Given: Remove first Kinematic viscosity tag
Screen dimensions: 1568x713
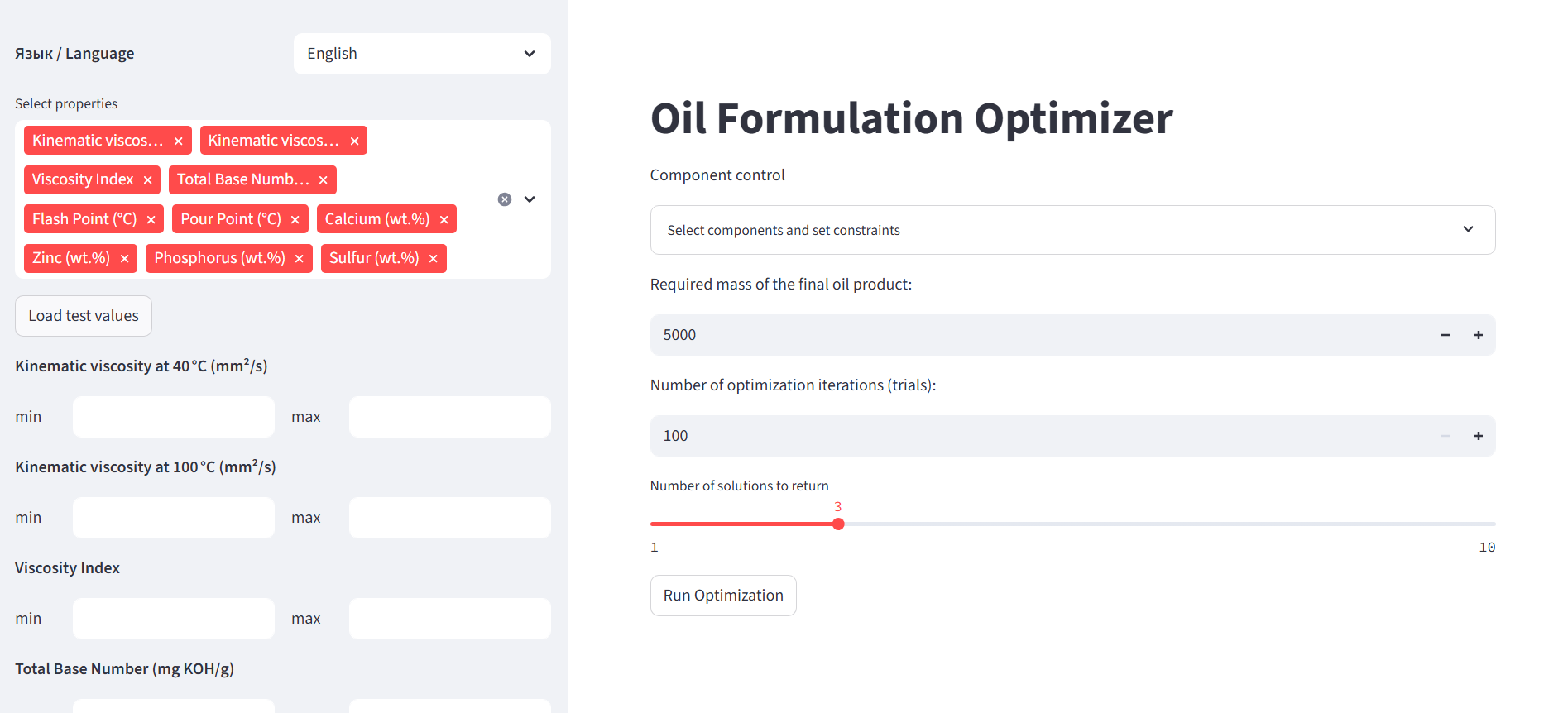Looking at the screenshot, I should click(178, 141).
